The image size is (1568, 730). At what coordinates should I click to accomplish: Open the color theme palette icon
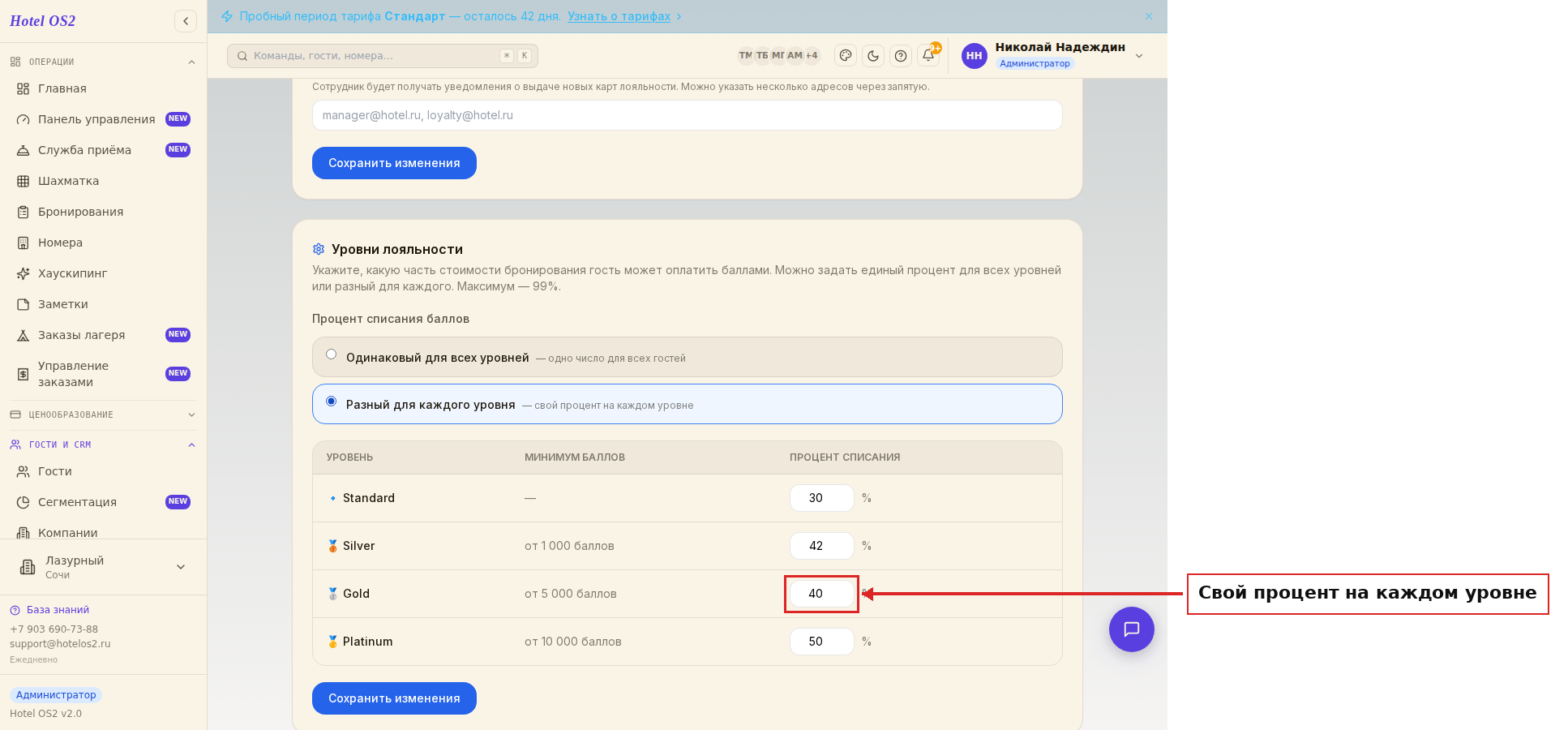click(x=846, y=56)
